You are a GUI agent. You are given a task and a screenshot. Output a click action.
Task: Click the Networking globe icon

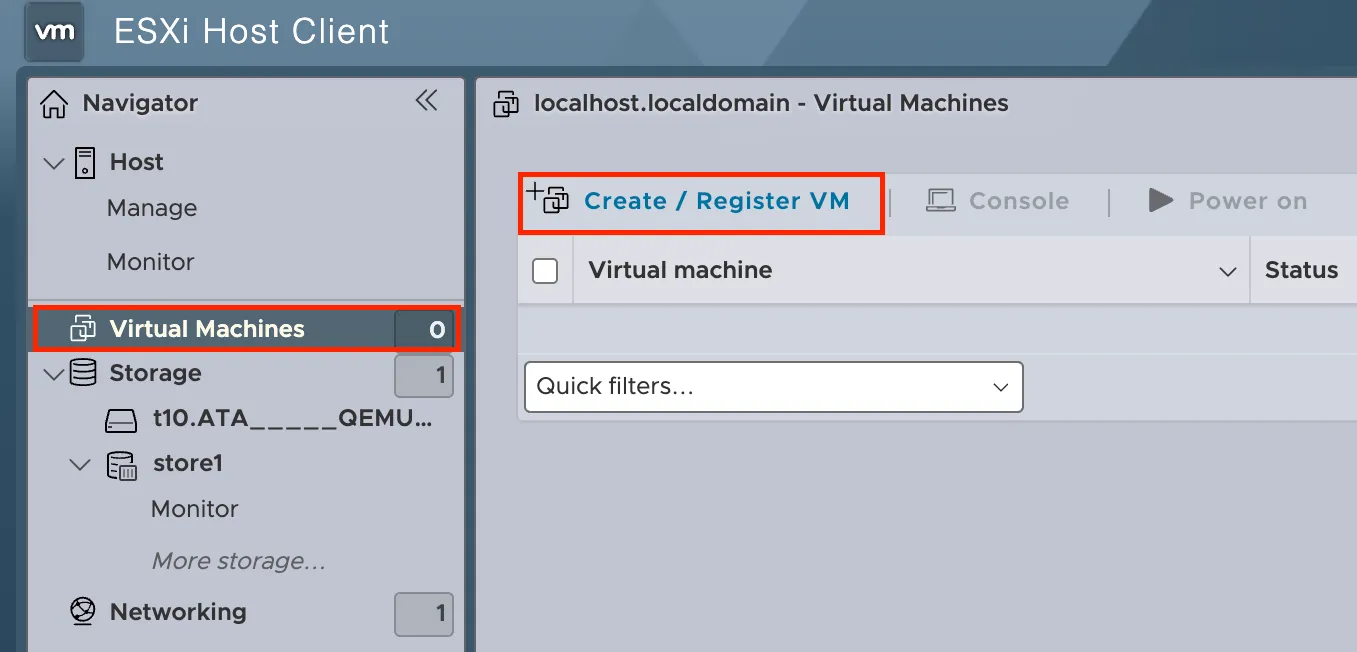tap(81, 611)
